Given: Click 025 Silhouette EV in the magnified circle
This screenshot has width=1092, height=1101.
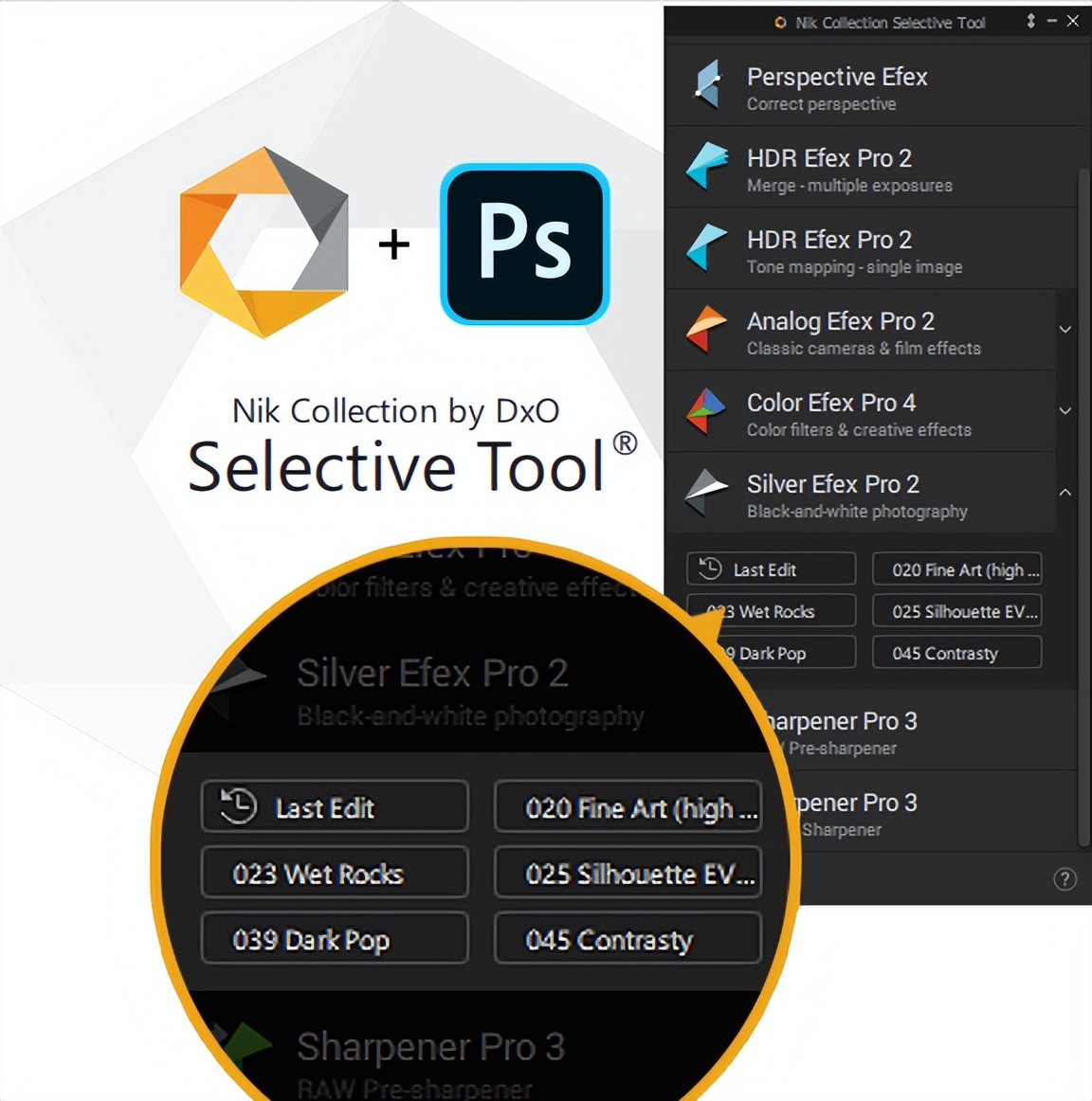Looking at the screenshot, I should pos(628,873).
